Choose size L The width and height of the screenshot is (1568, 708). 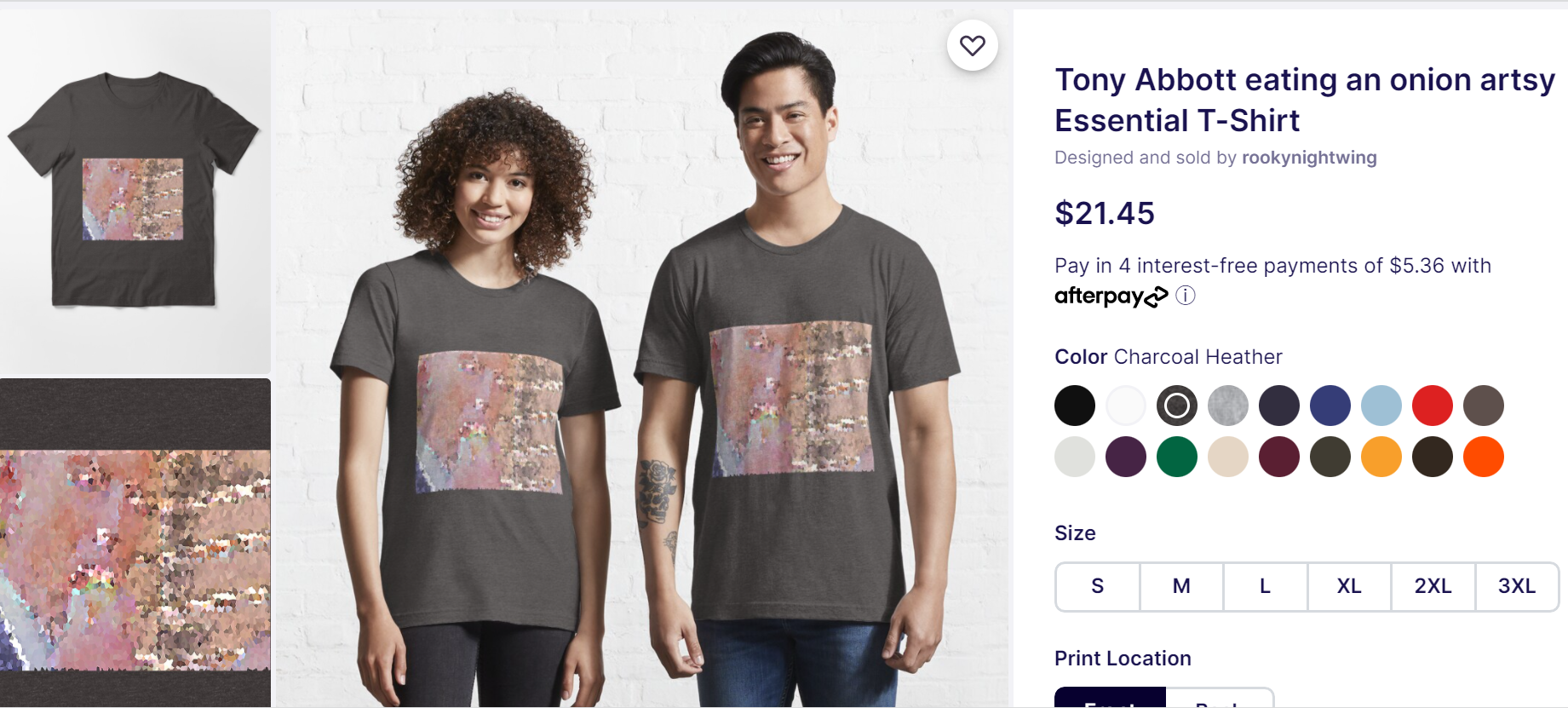click(1266, 586)
